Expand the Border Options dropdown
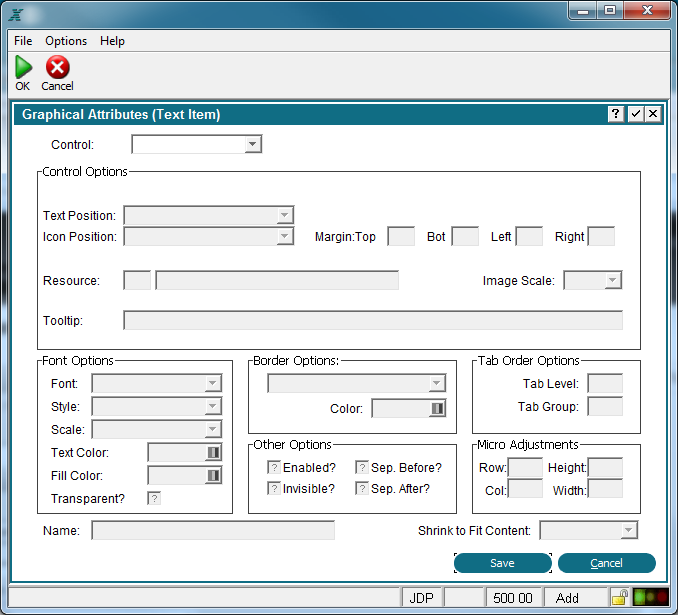Viewport: 678px width, 615px height. click(x=437, y=383)
